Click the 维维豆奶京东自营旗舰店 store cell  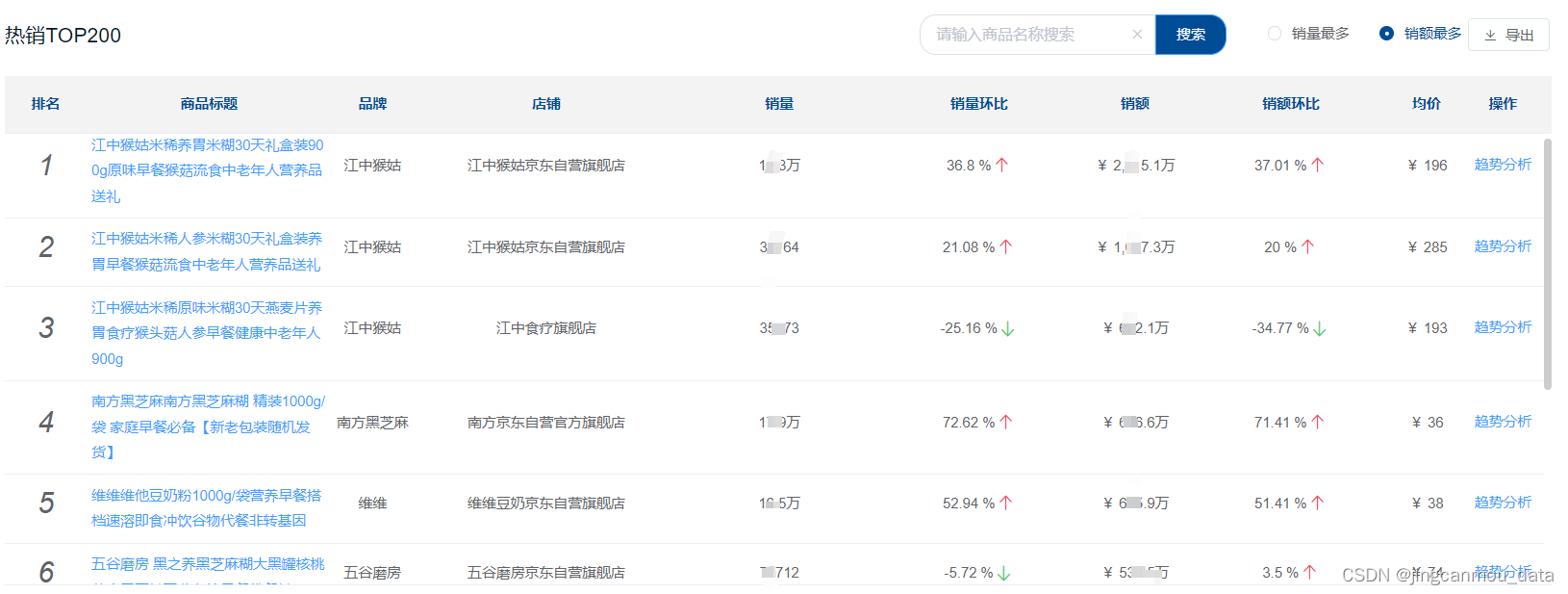pos(545,504)
